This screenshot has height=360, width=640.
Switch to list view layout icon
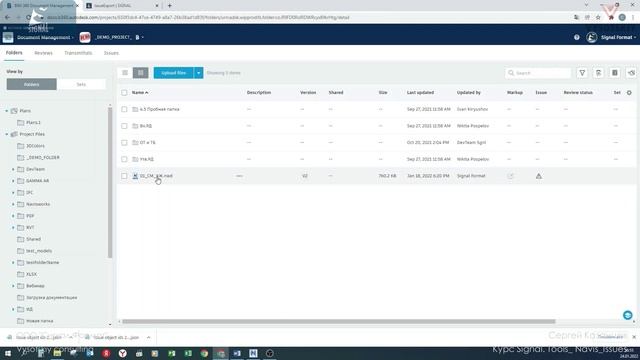(x=125, y=73)
